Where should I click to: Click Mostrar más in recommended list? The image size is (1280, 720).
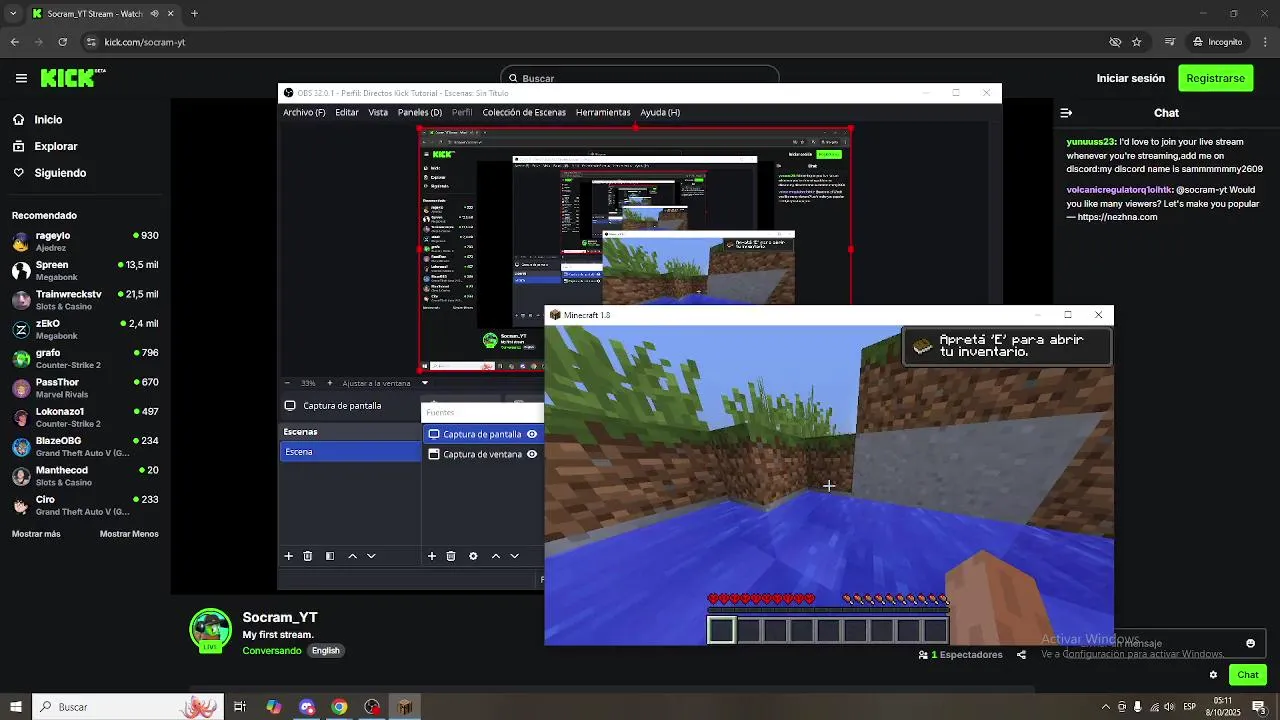[x=36, y=534]
